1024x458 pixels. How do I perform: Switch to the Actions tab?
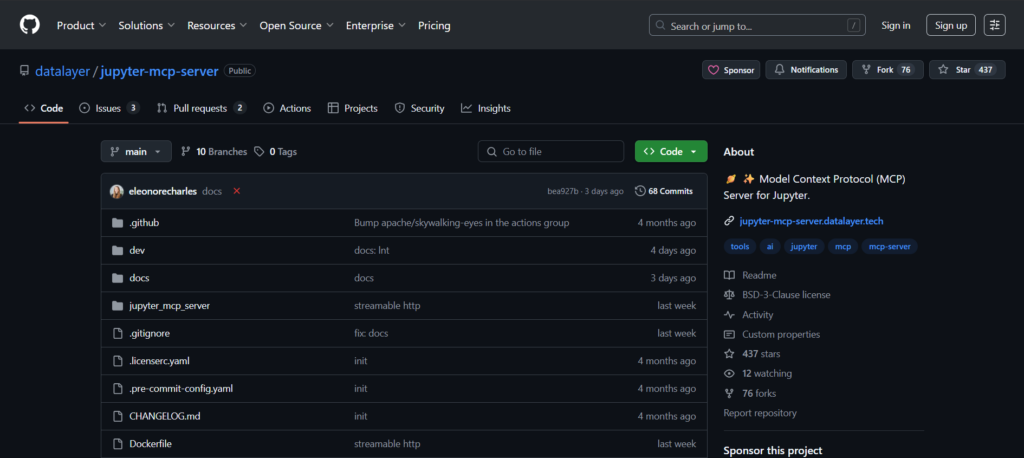click(287, 108)
